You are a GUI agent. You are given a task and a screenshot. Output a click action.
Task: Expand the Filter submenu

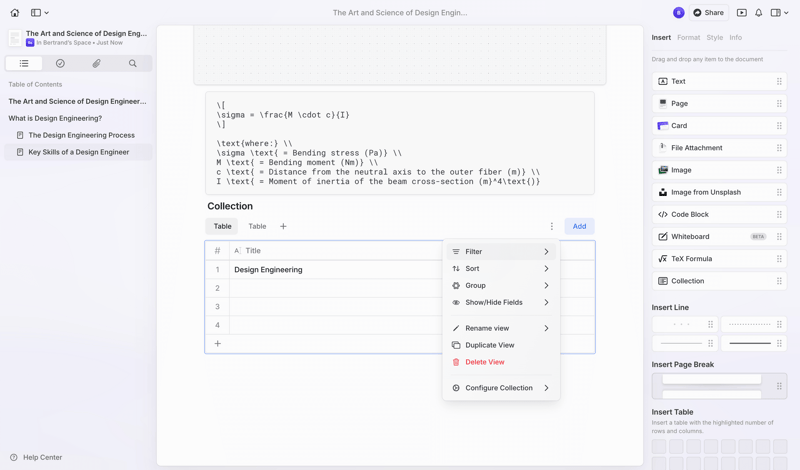tap(500, 252)
